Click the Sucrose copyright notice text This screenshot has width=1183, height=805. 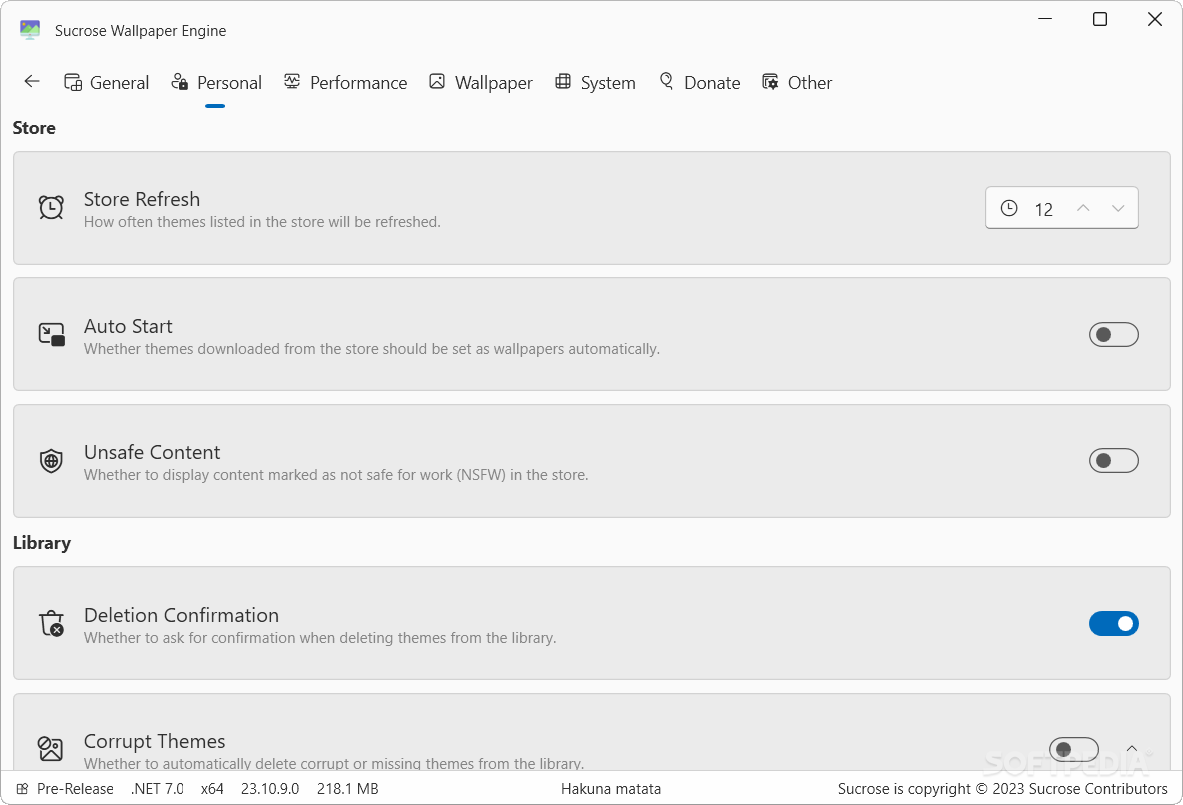(x=1003, y=788)
